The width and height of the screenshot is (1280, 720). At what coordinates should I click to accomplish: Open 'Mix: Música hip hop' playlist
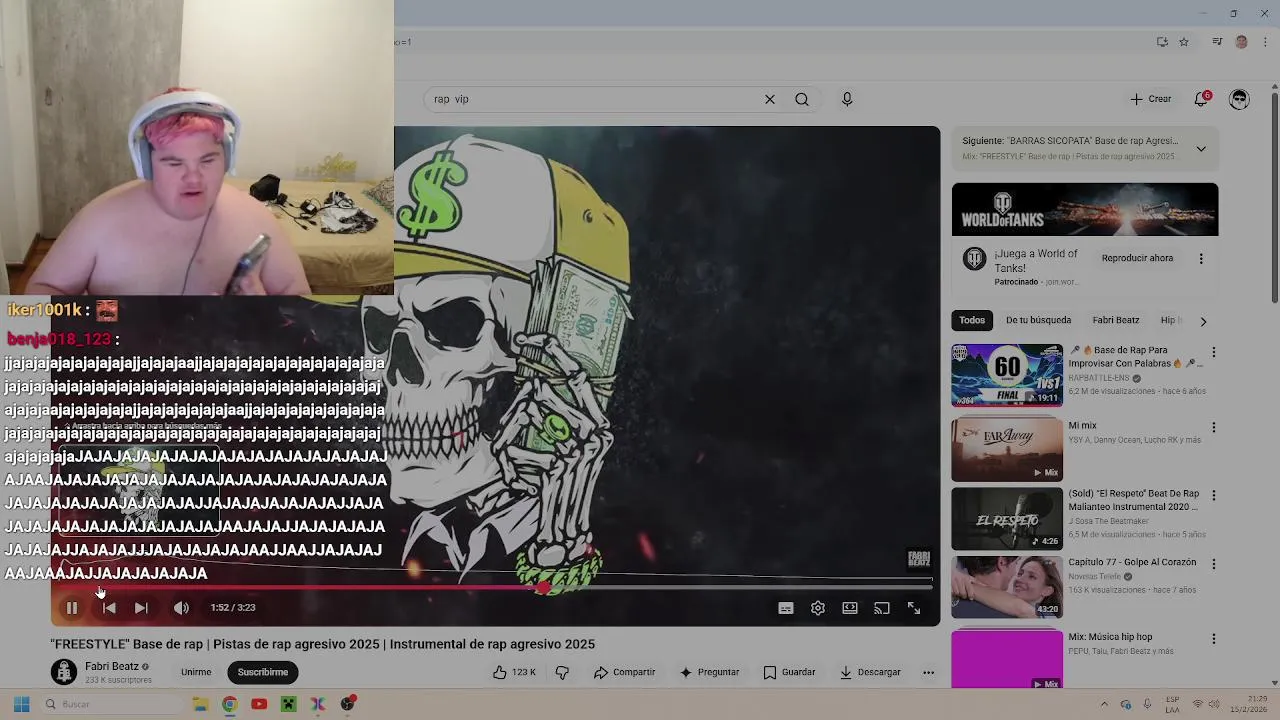(x=1007, y=659)
